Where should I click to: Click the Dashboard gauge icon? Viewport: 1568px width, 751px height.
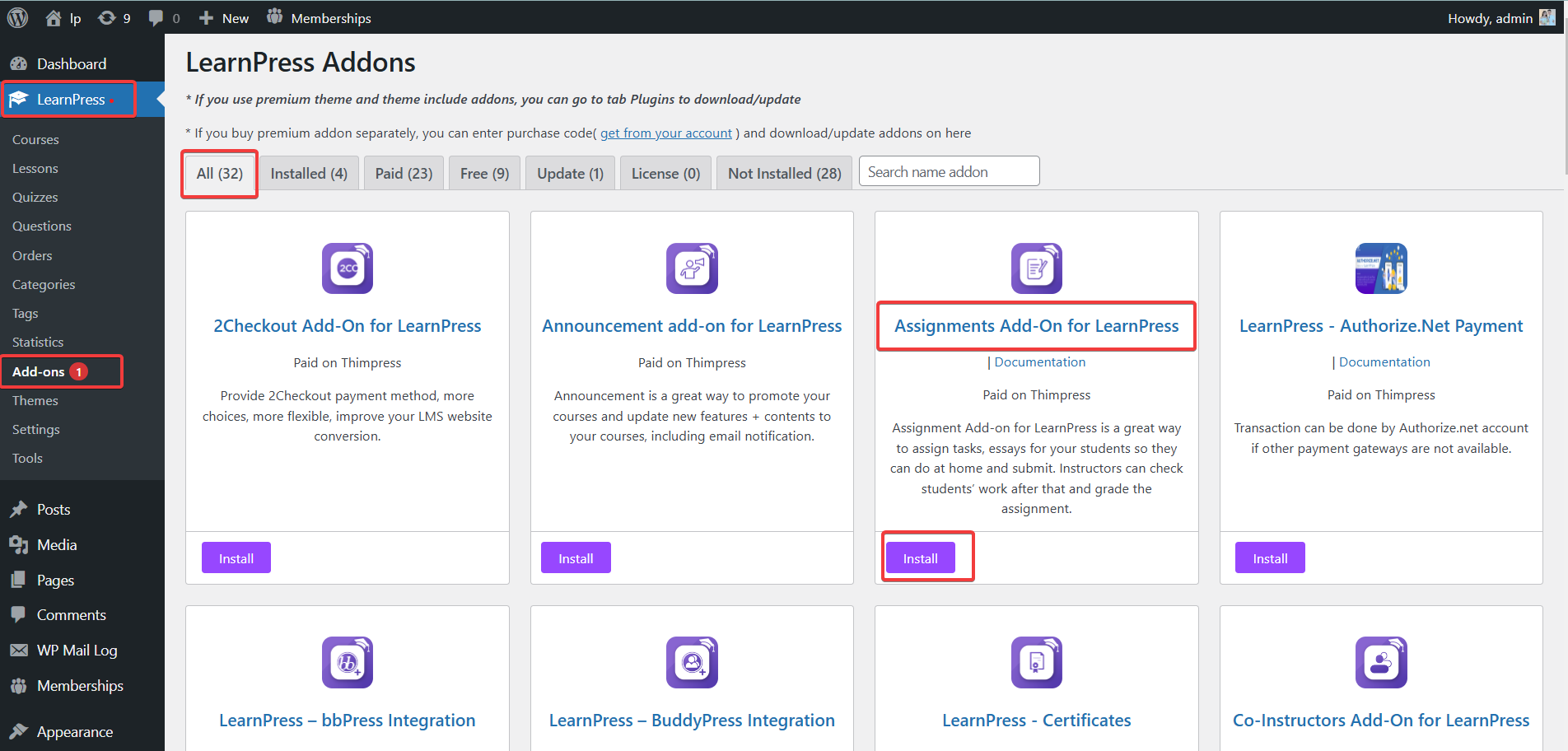point(18,64)
